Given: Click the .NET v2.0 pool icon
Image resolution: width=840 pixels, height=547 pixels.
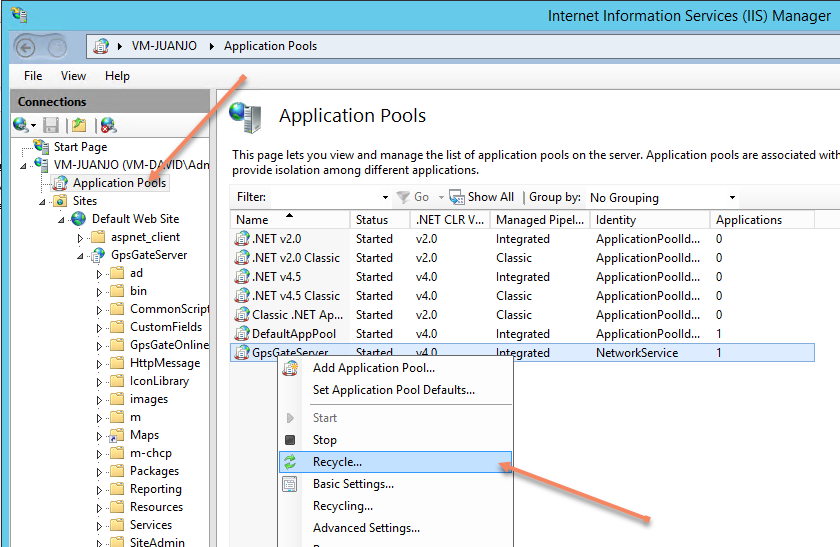Looking at the screenshot, I should (242, 238).
